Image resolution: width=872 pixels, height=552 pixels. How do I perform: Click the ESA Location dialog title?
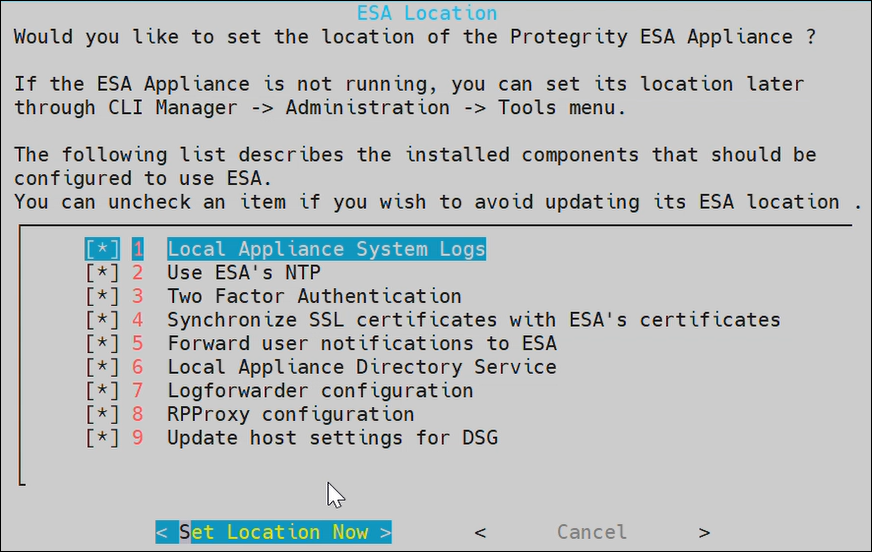(427, 13)
